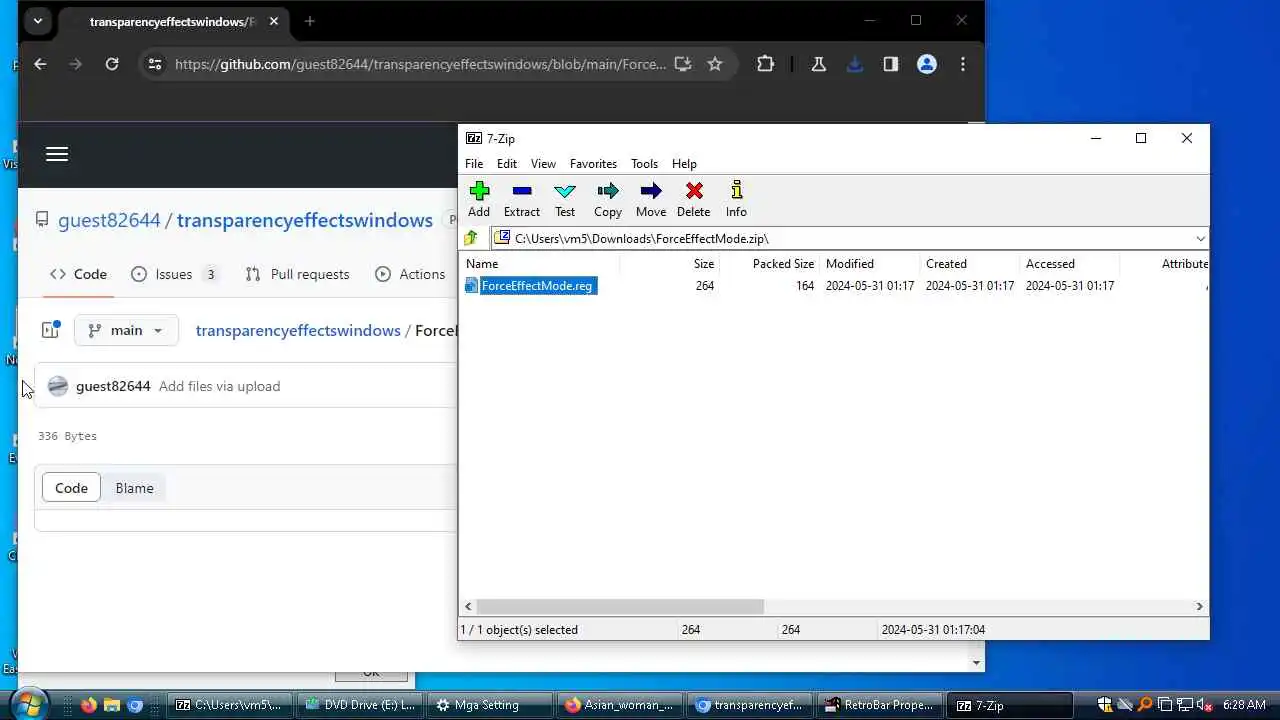This screenshot has height=720, width=1280.
Task: Sort by the Name column header
Action: click(540, 264)
